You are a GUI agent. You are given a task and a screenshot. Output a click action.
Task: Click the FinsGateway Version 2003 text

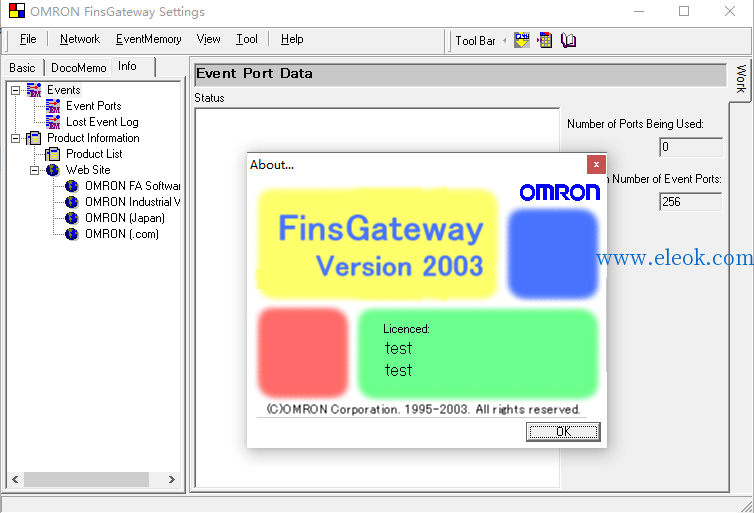click(x=381, y=246)
